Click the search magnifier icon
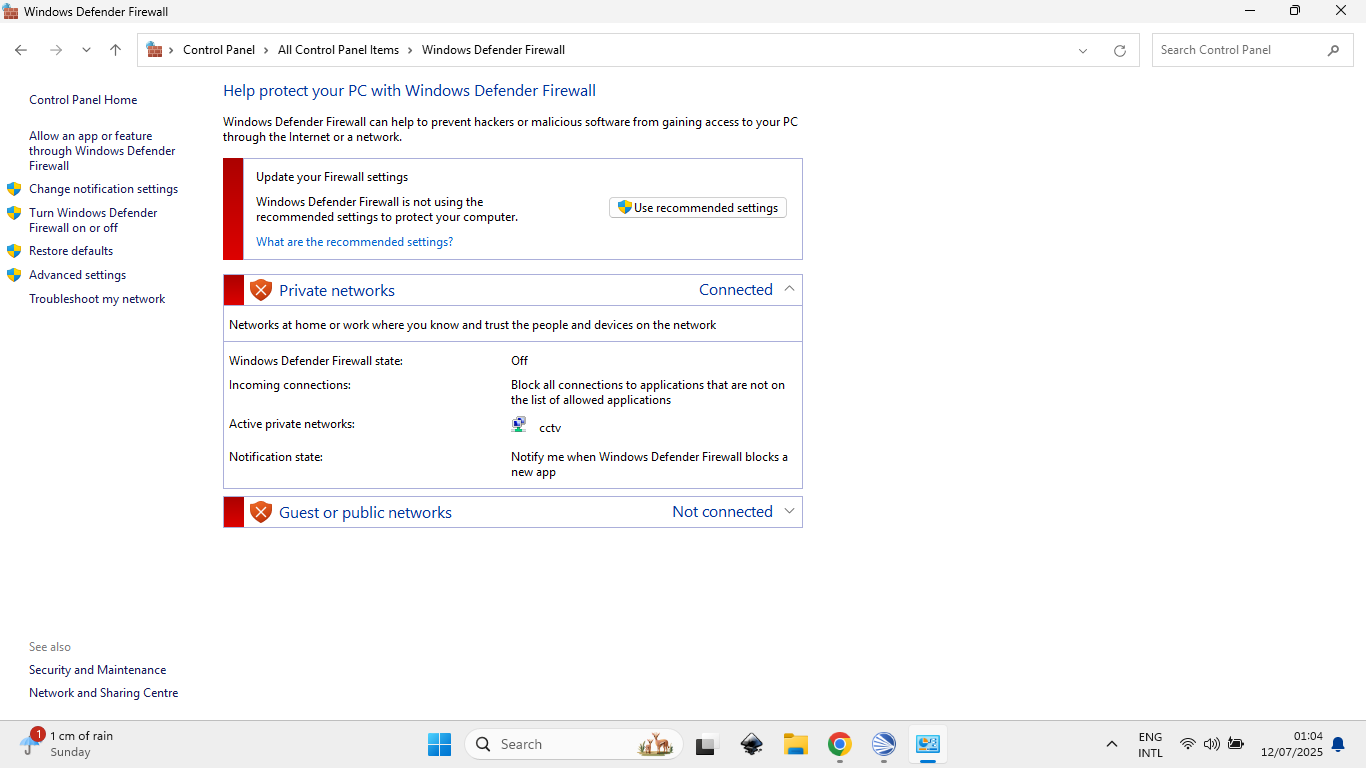Screen dimensions: 1366x768 (x=1333, y=50)
